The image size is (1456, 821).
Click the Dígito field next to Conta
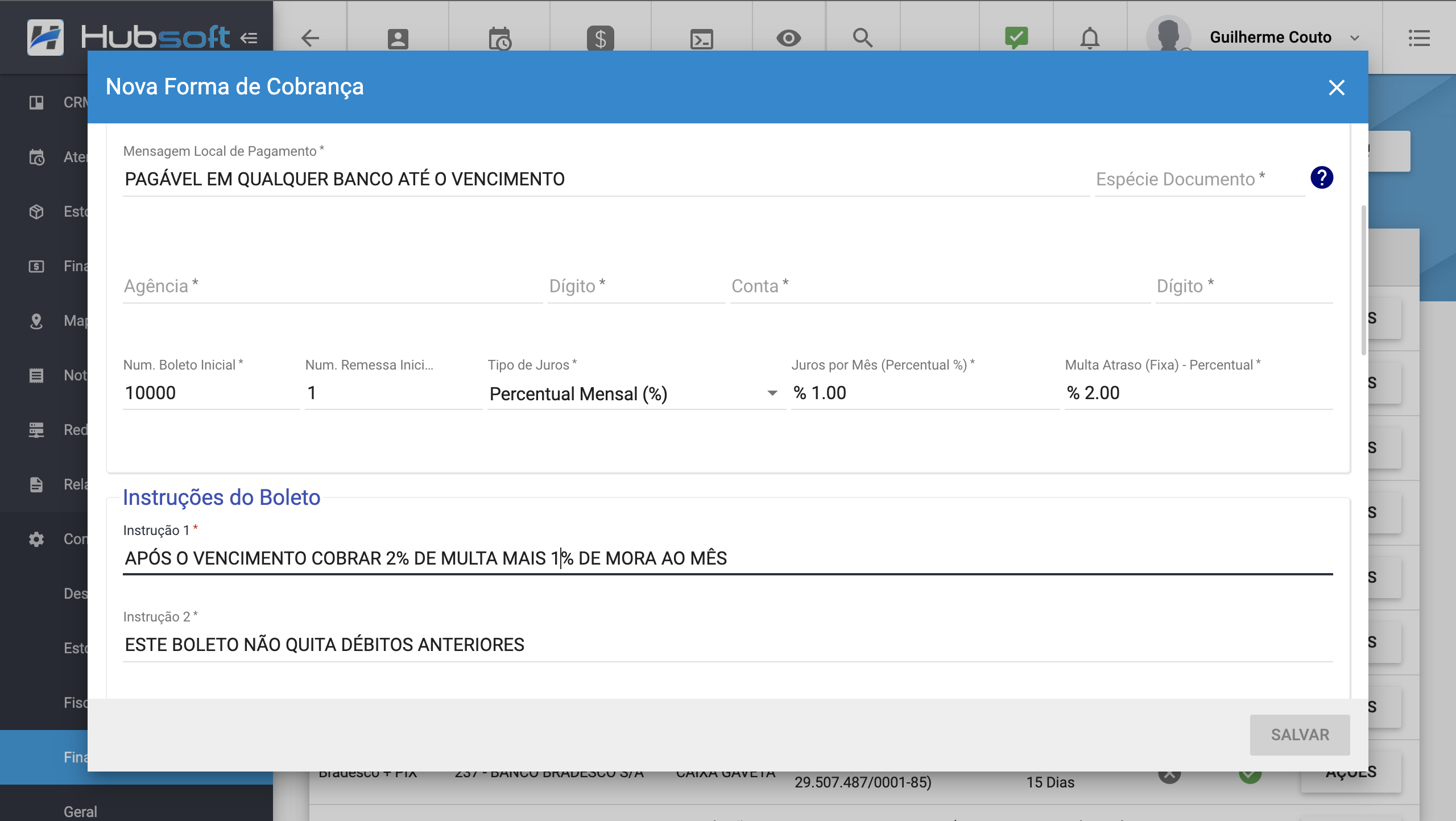(x=1244, y=286)
